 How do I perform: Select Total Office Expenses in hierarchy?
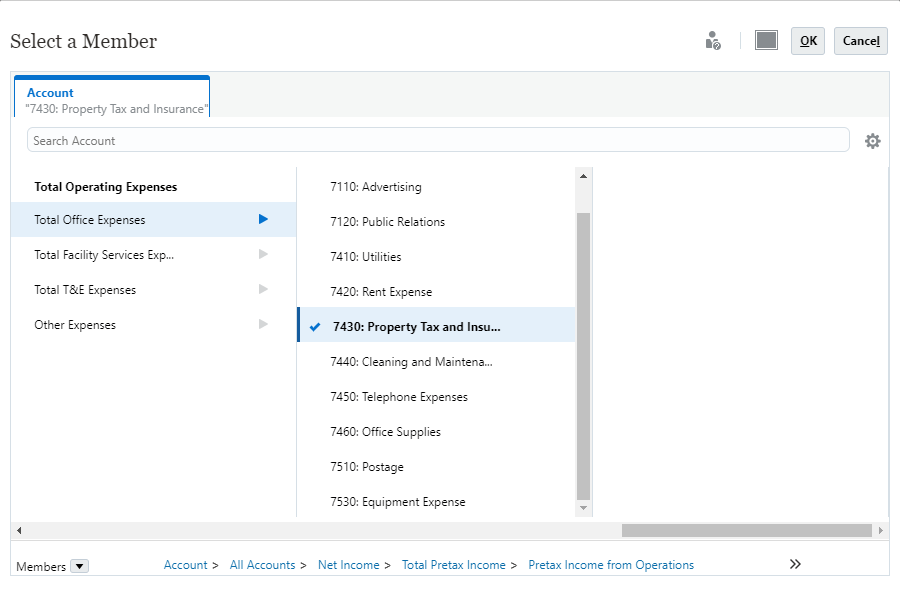click(90, 220)
